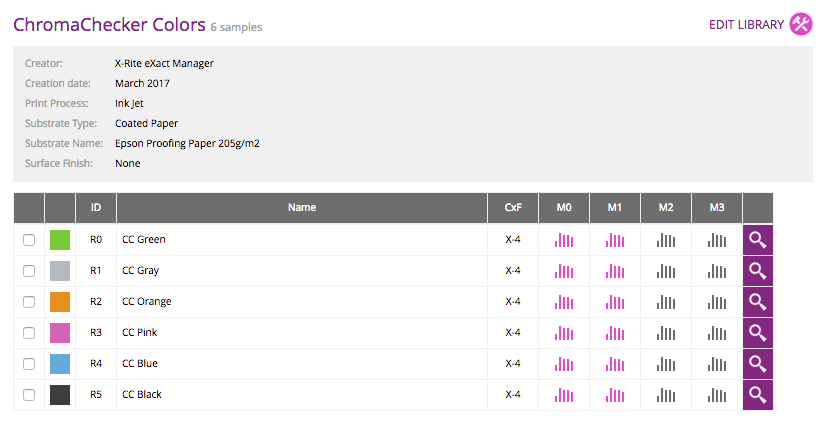The height and width of the screenshot is (421, 823).
Task: Tick the CC Black row checkbox
Action: 29,395
